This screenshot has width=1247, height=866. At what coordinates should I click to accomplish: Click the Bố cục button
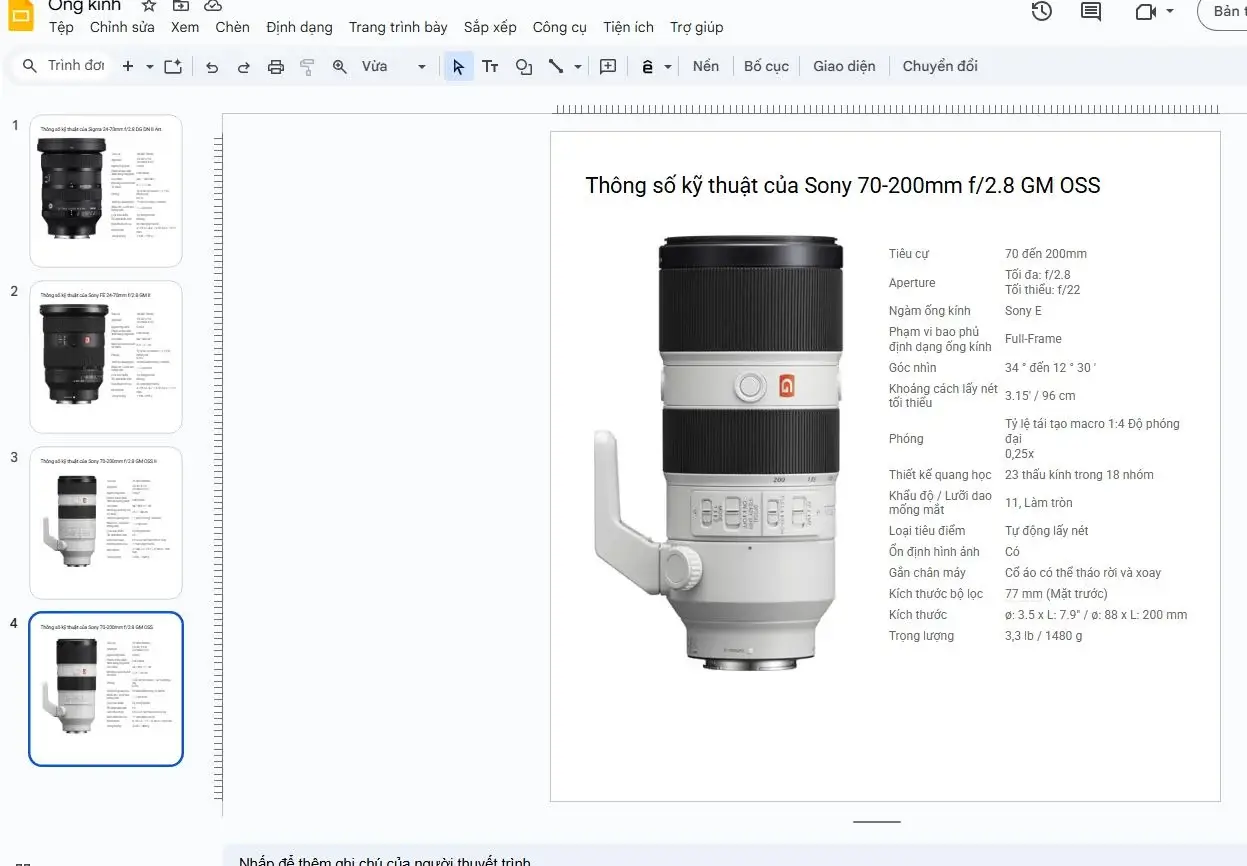click(x=766, y=67)
